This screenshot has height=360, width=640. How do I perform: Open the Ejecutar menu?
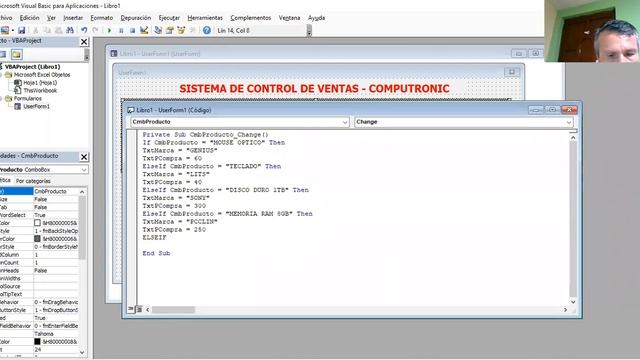click(x=169, y=18)
